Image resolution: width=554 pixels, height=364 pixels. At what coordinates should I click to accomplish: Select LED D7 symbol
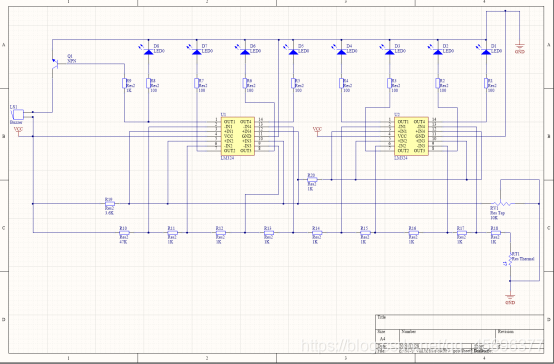(x=197, y=52)
